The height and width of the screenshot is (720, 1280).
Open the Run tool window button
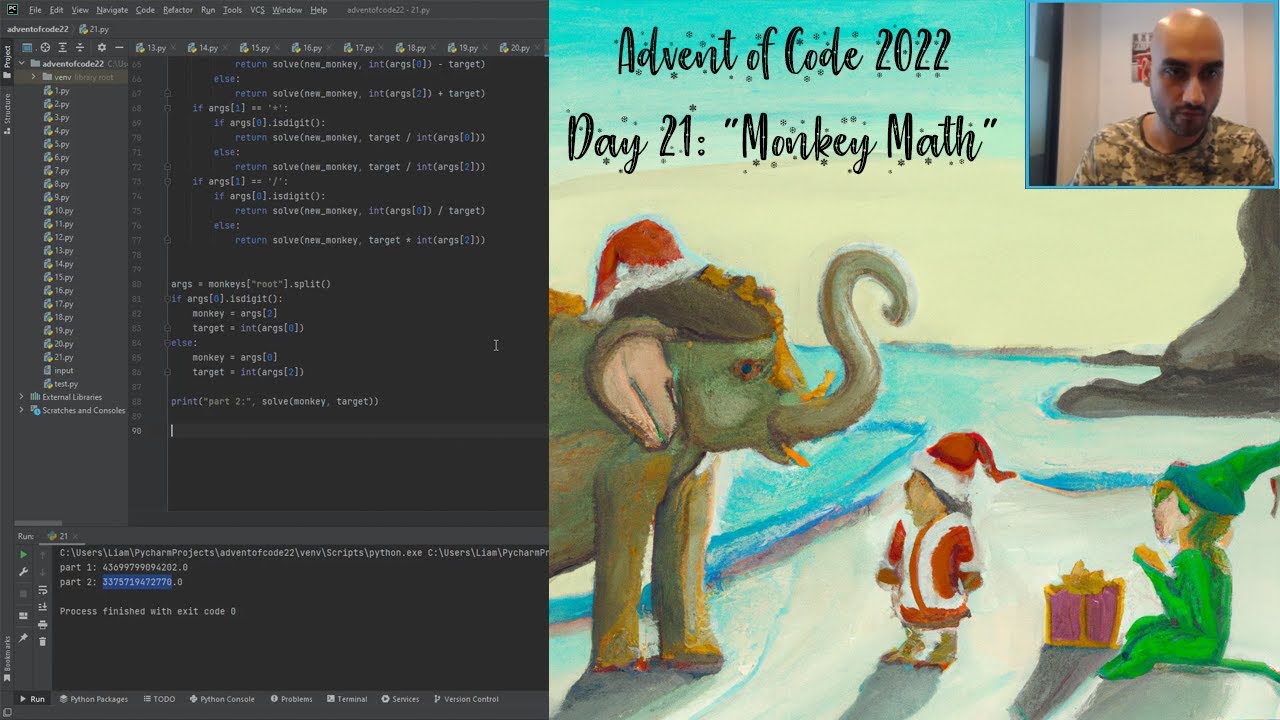click(x=32, y=699)
